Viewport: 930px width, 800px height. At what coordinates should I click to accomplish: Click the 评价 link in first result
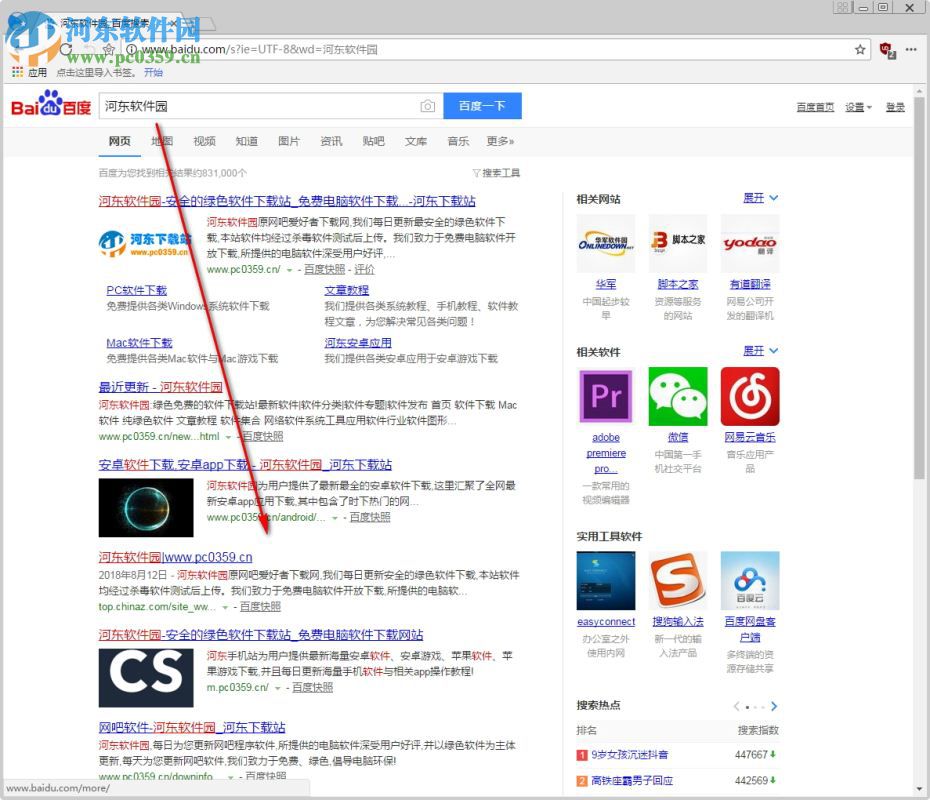[364, 269]
